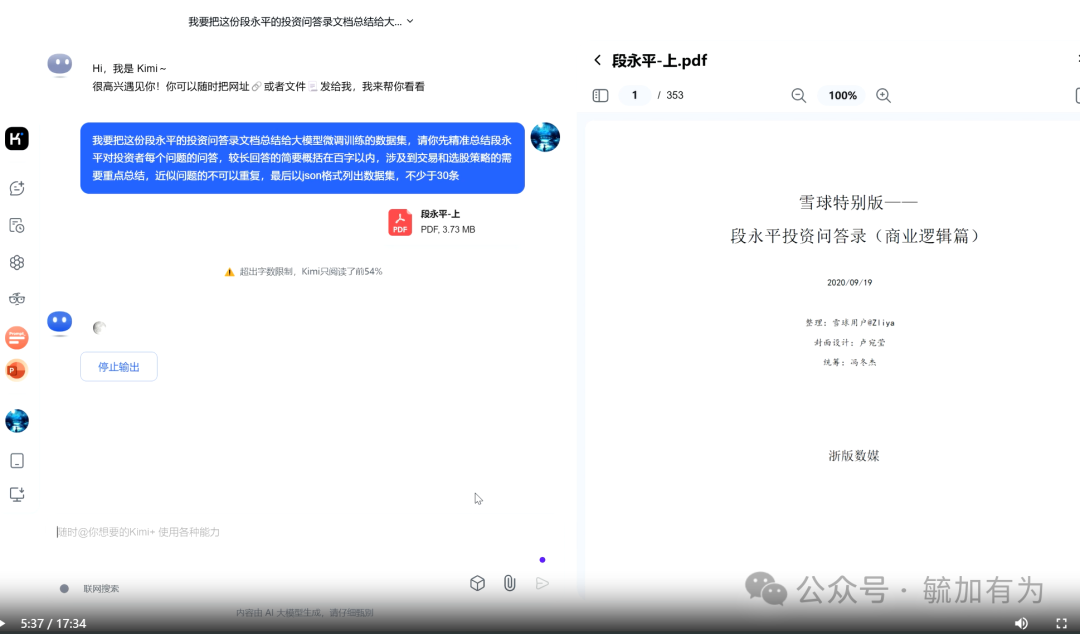1080x634 pixels.
Task: Open the glasses reader icon in the sidebar
Action: (x=17, y=298)
